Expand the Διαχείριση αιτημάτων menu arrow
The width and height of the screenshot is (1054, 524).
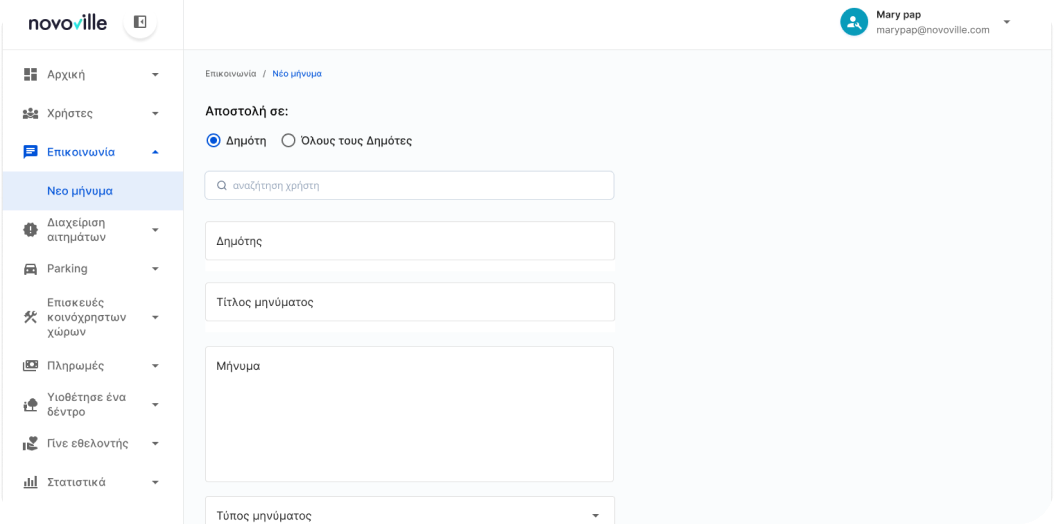[155, 230]
